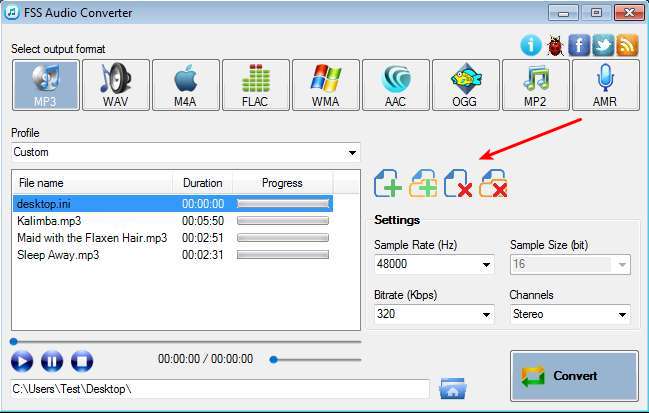Click the Progress column header
The image size is (649, 413).
(x=283, y=183)
